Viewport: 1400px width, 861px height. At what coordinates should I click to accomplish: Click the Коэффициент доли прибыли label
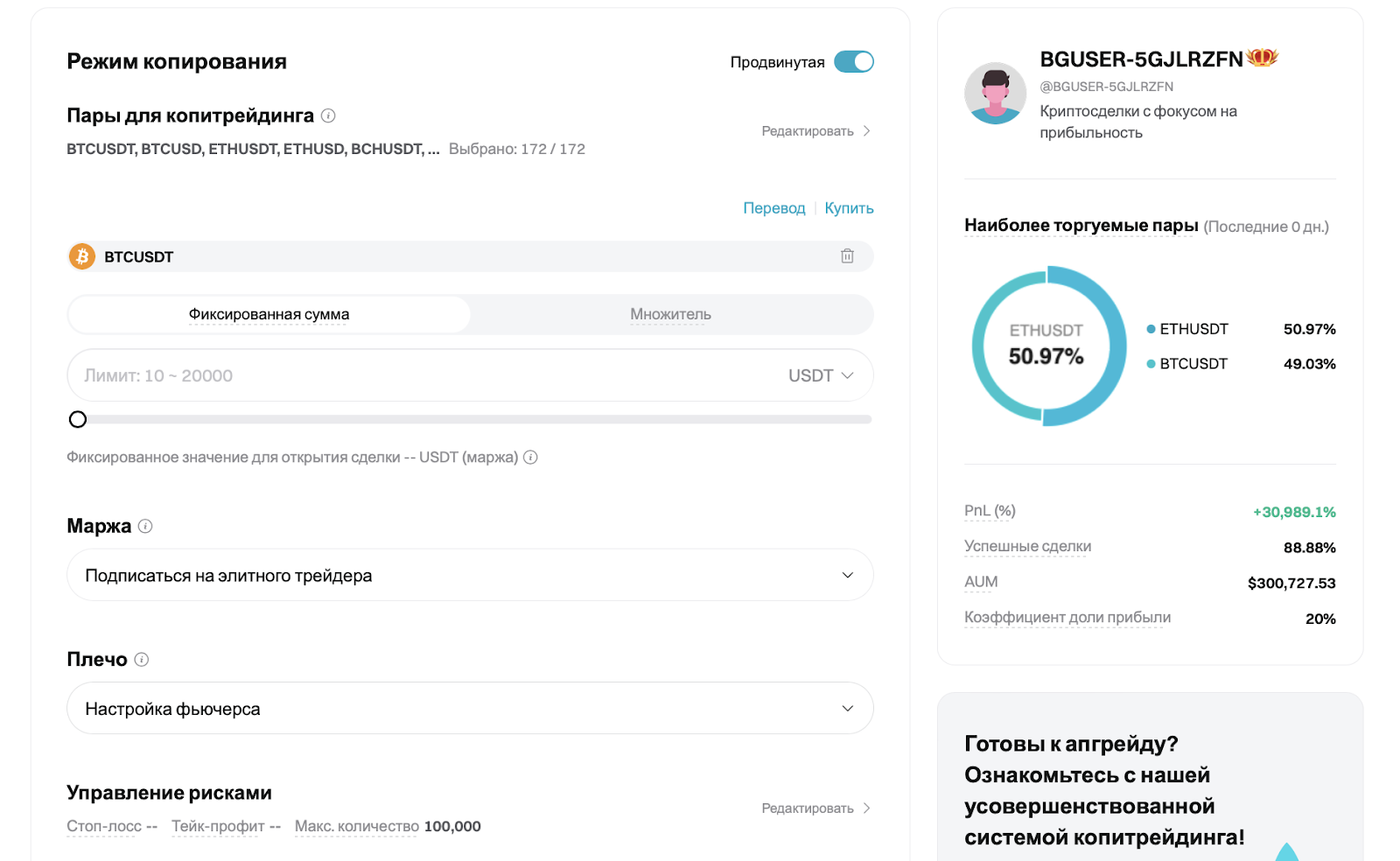pos(1067,617)
